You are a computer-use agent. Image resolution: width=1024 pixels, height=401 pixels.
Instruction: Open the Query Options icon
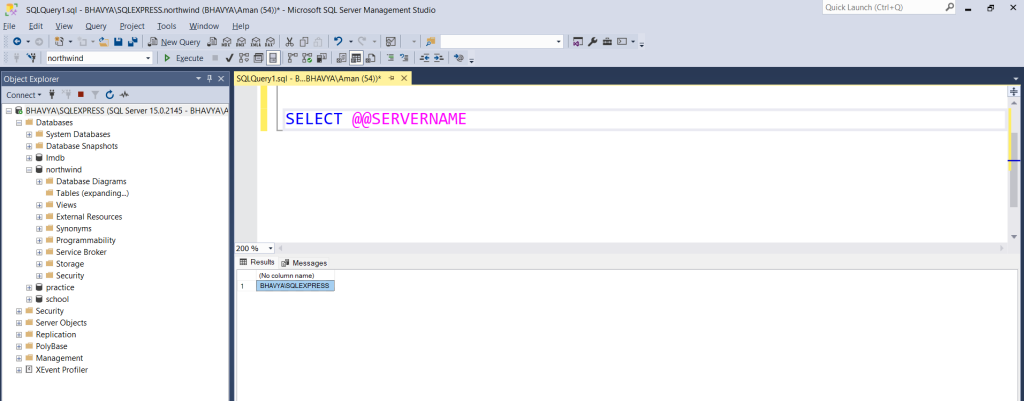pos(257,58)
